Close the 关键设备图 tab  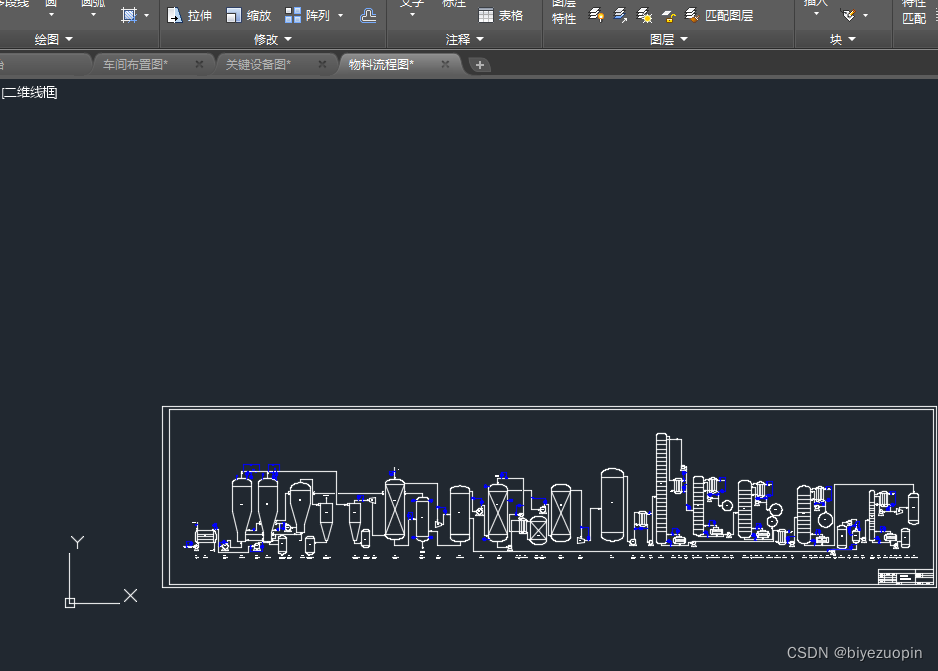click(322, 65)
